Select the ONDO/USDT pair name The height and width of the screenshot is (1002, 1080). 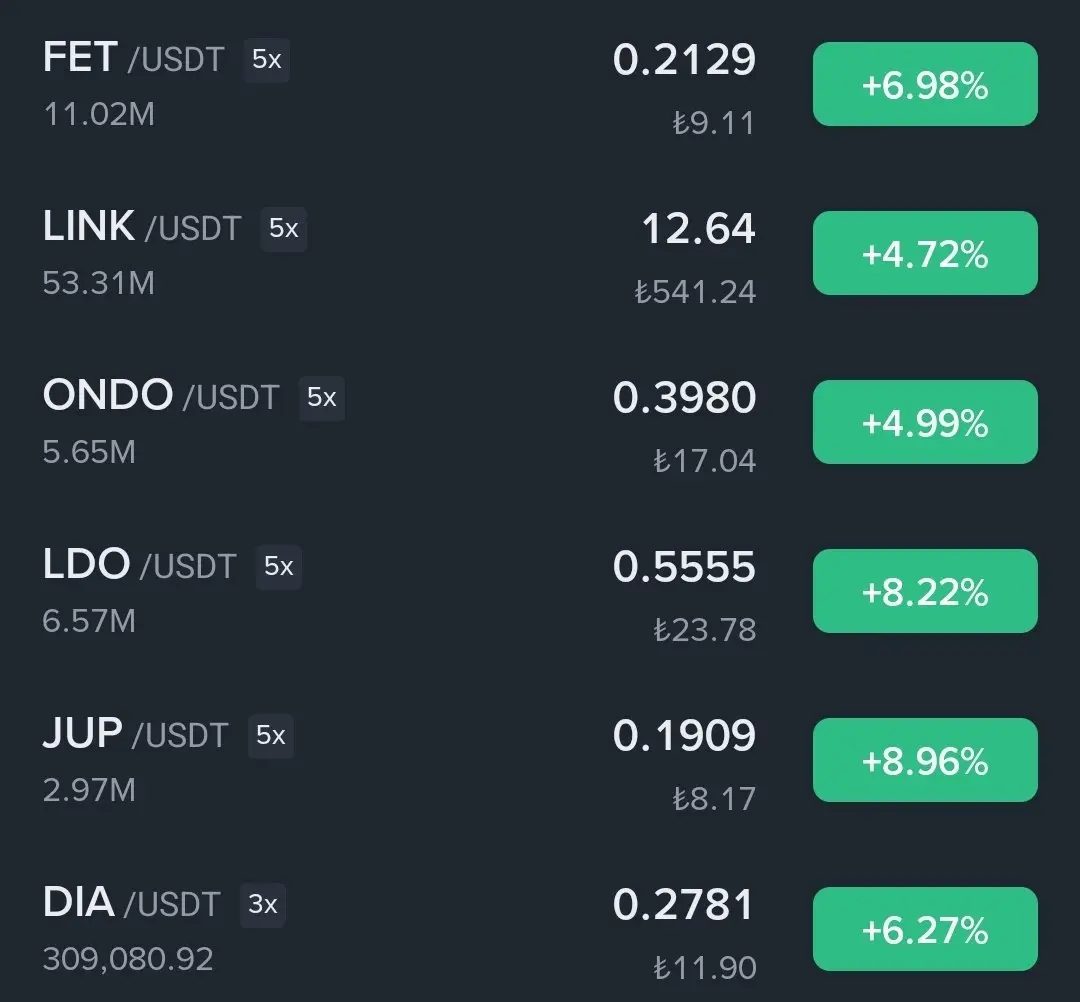point(160,397)
